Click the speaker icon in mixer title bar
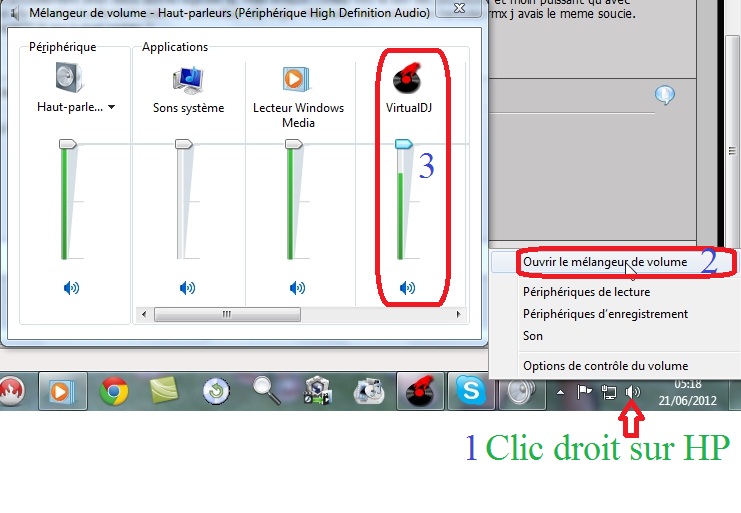The width and height of the screenshot is (741, 513). tap(15, 13)
